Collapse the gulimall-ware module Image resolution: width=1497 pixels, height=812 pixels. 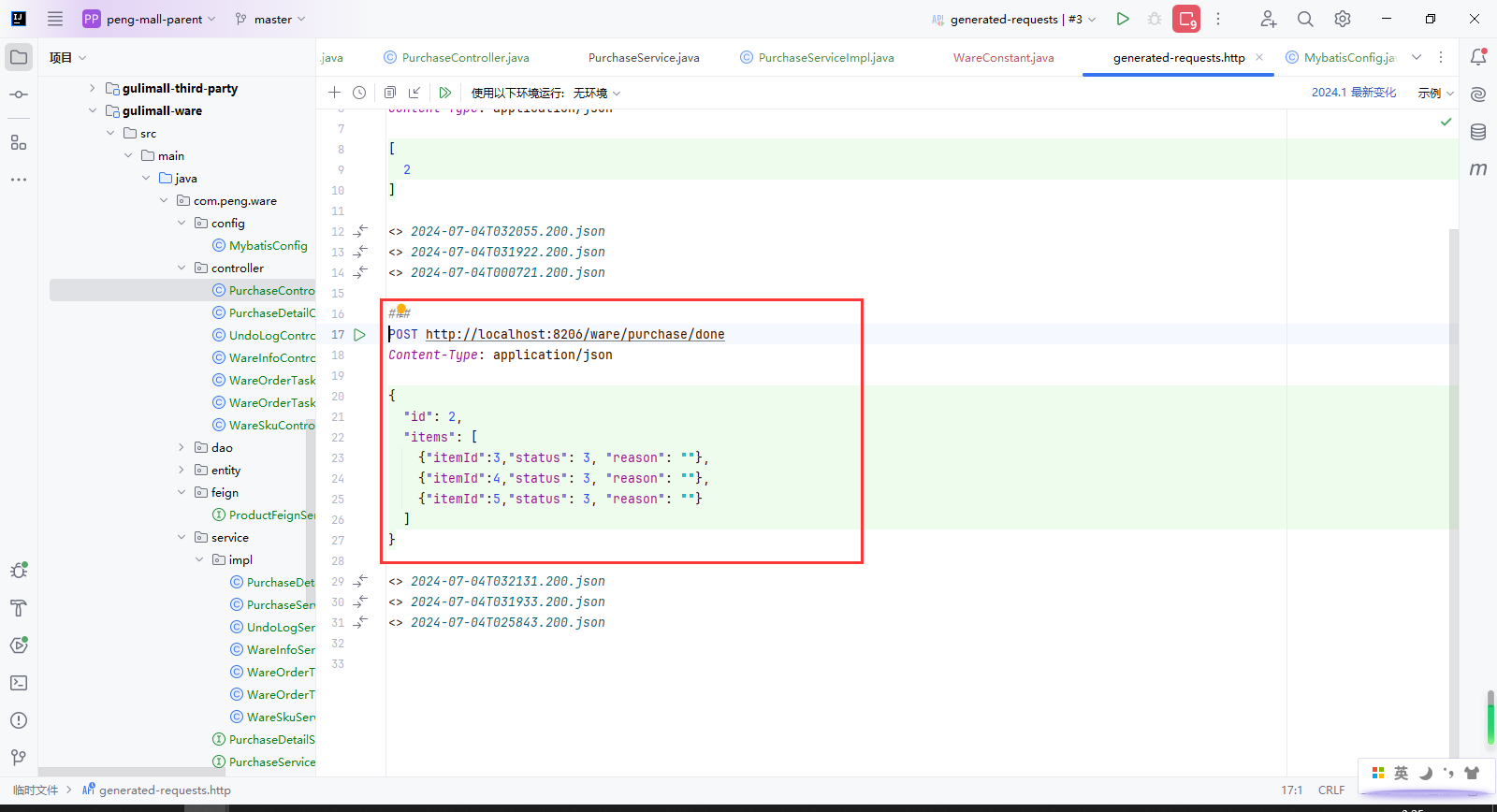point(92,110)
